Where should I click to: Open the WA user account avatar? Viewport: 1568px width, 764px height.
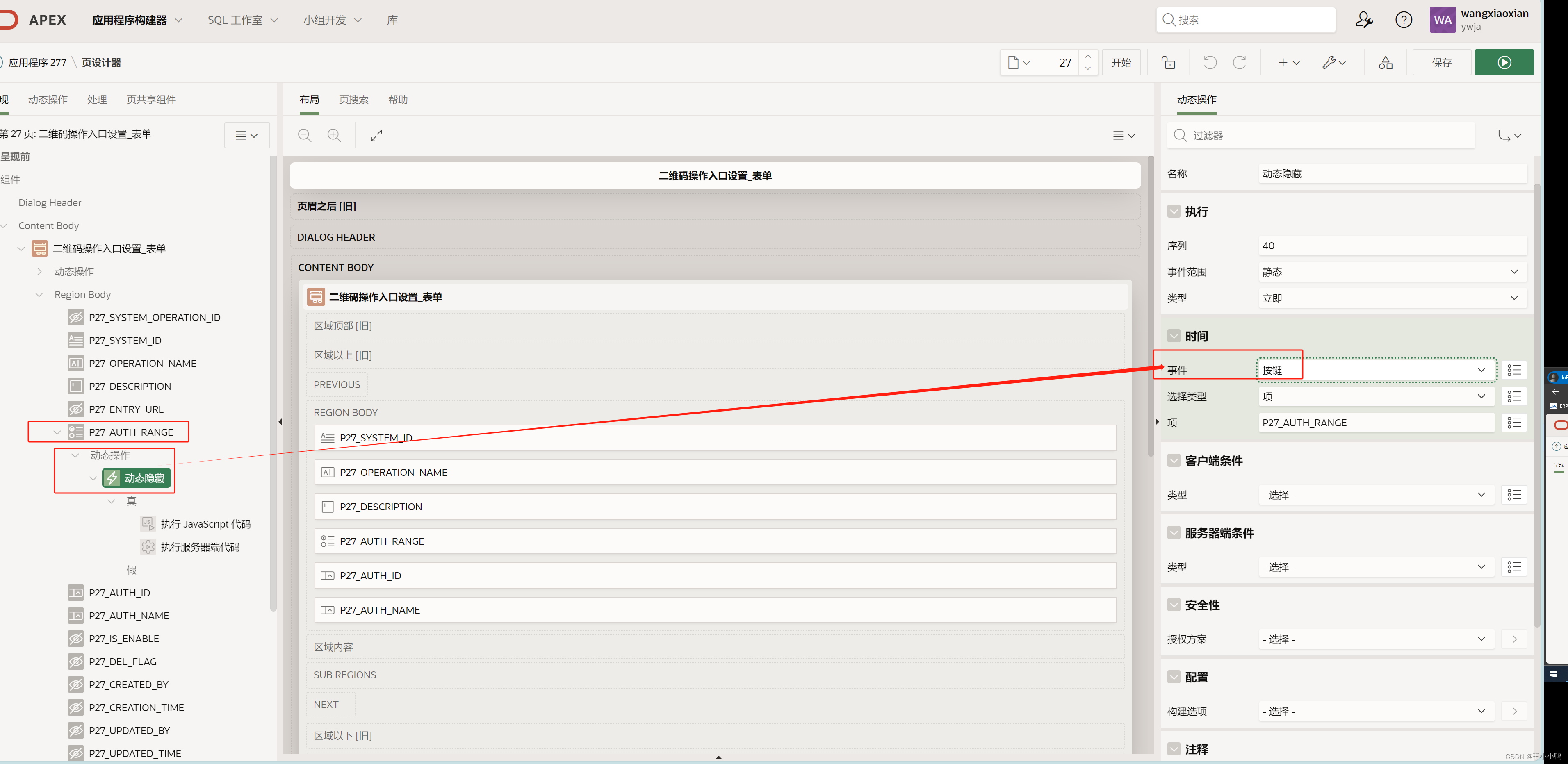click(1442, 20)
